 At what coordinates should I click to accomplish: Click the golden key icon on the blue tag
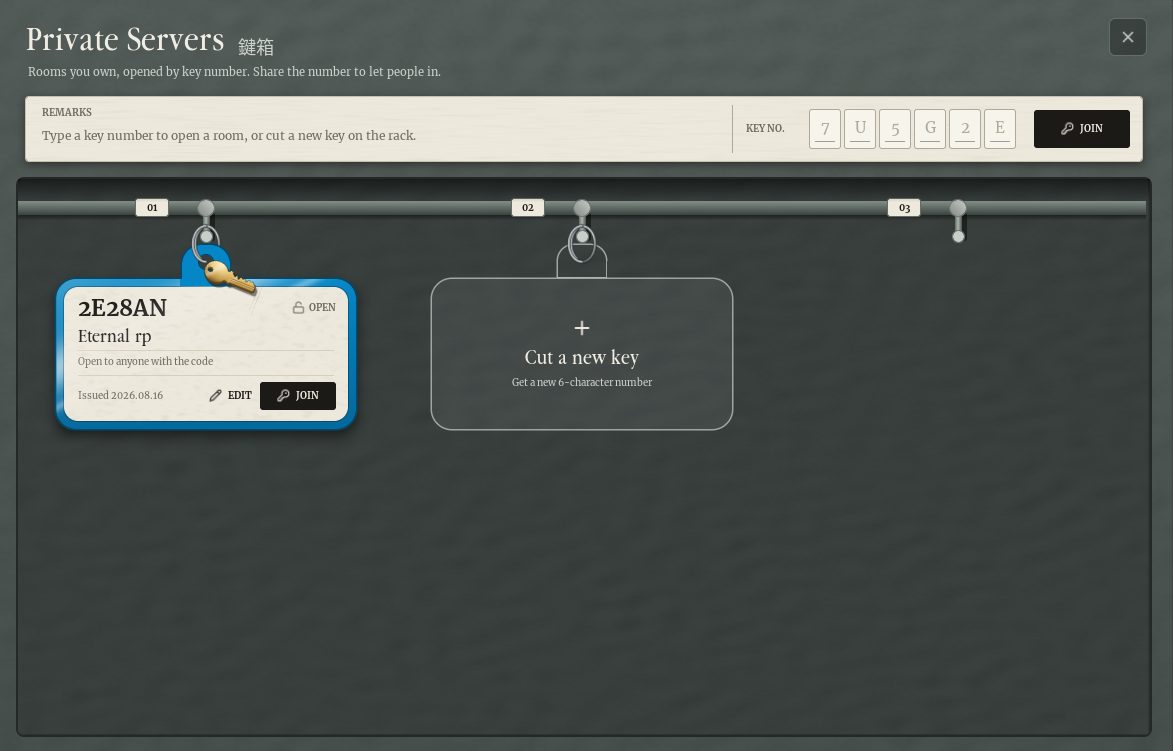[x=229, y=278]
